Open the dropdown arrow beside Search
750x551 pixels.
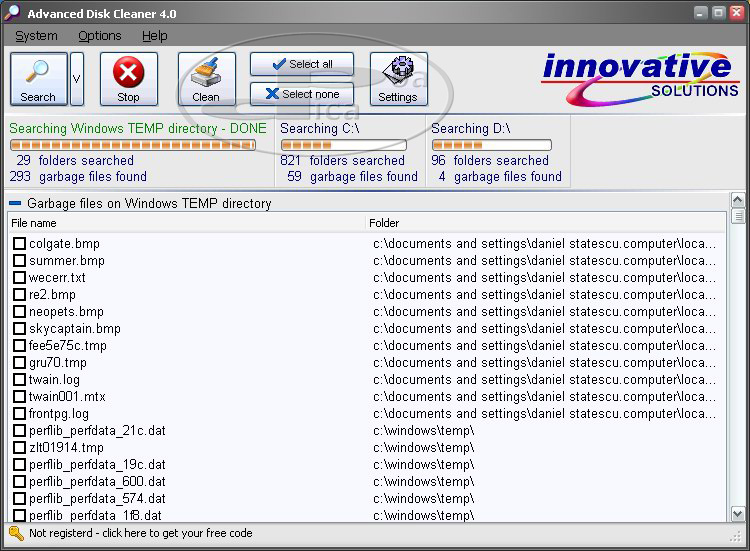tap(77, 79)
